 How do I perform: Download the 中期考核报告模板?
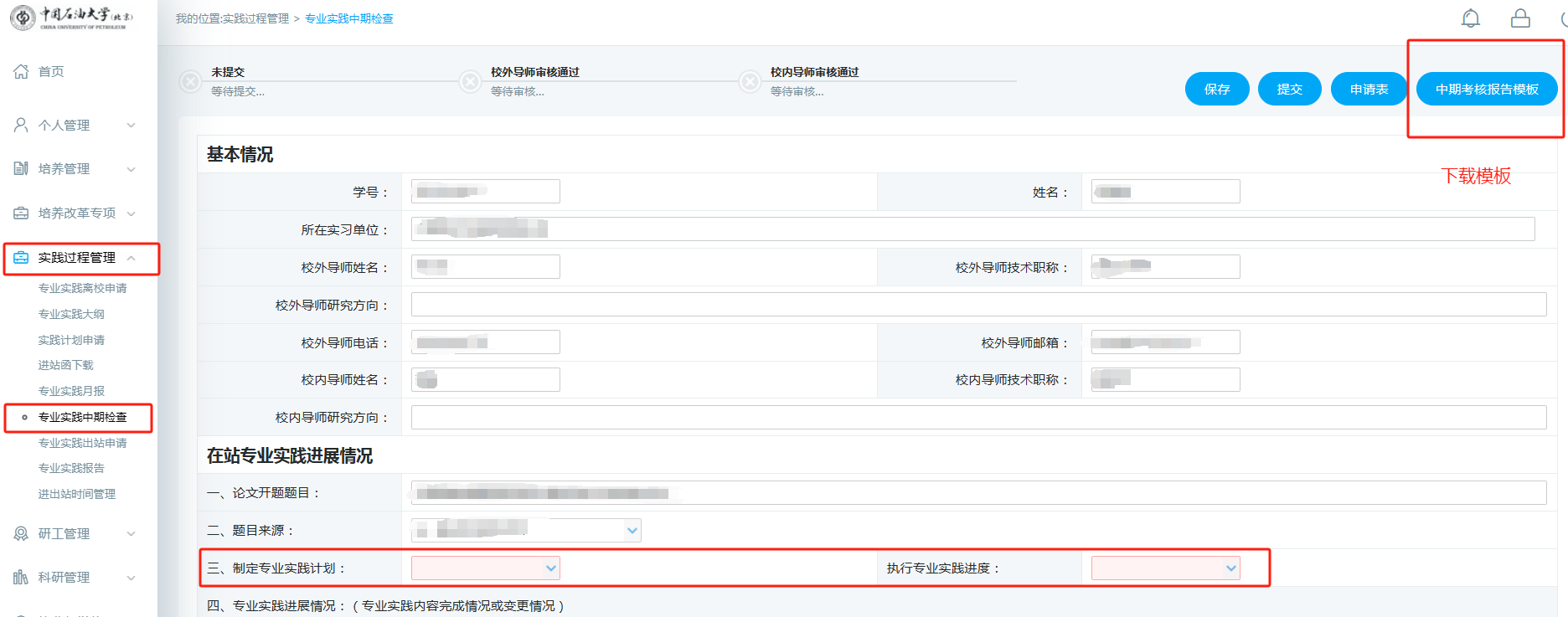click(x=1486, y=90)
